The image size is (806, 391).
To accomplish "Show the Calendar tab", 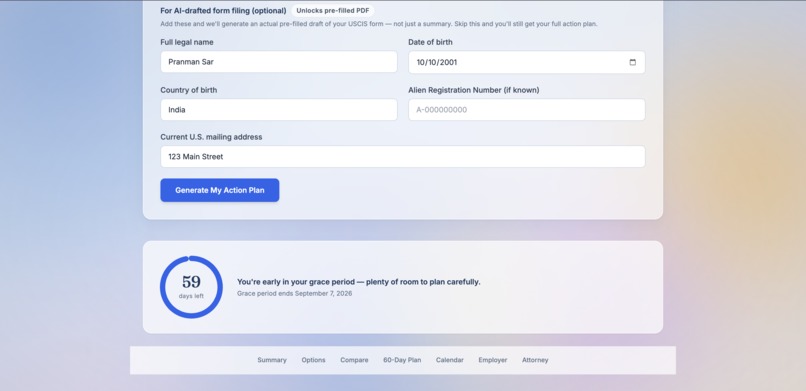I will tap(450, 360).
